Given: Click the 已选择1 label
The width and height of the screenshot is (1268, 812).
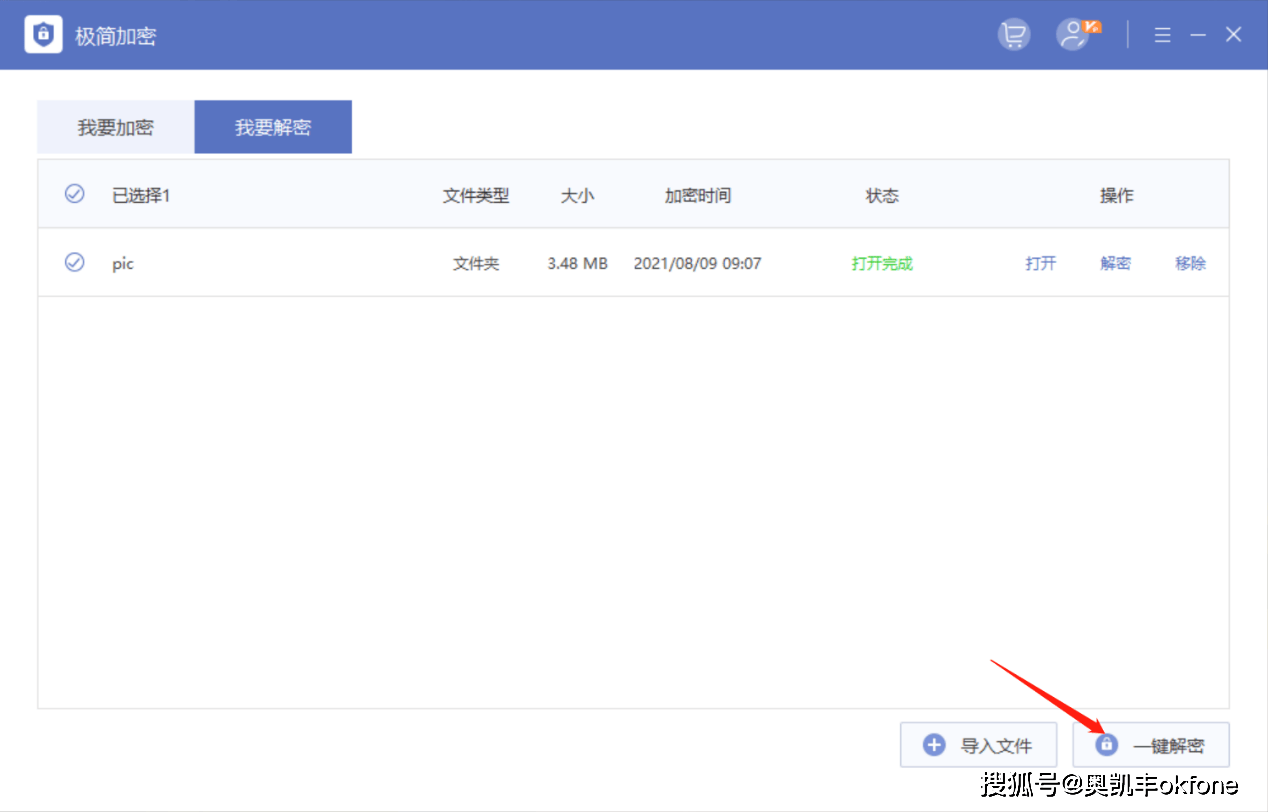Looking at the screenshot, I should (141, 195).
